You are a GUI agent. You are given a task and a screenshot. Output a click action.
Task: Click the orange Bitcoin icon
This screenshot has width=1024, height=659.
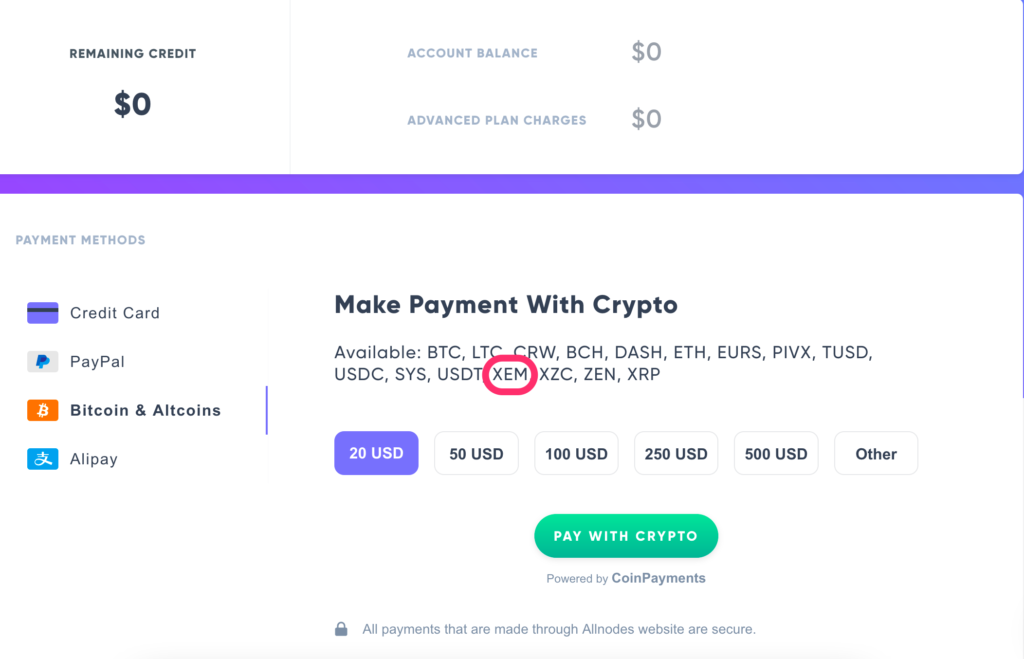42,410
